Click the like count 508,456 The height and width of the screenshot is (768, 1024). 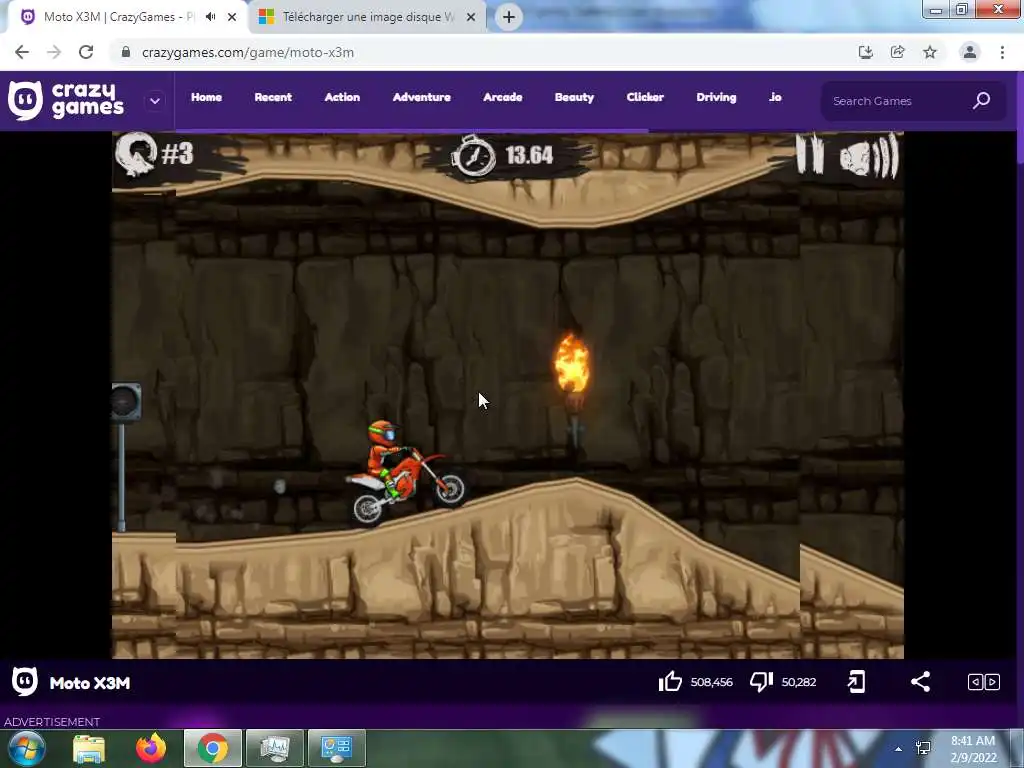(x=711, y=682)
